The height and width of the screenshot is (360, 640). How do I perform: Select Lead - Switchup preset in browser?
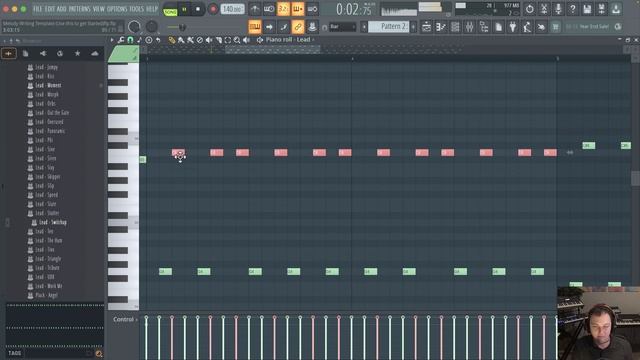click(x=53, y=222)
